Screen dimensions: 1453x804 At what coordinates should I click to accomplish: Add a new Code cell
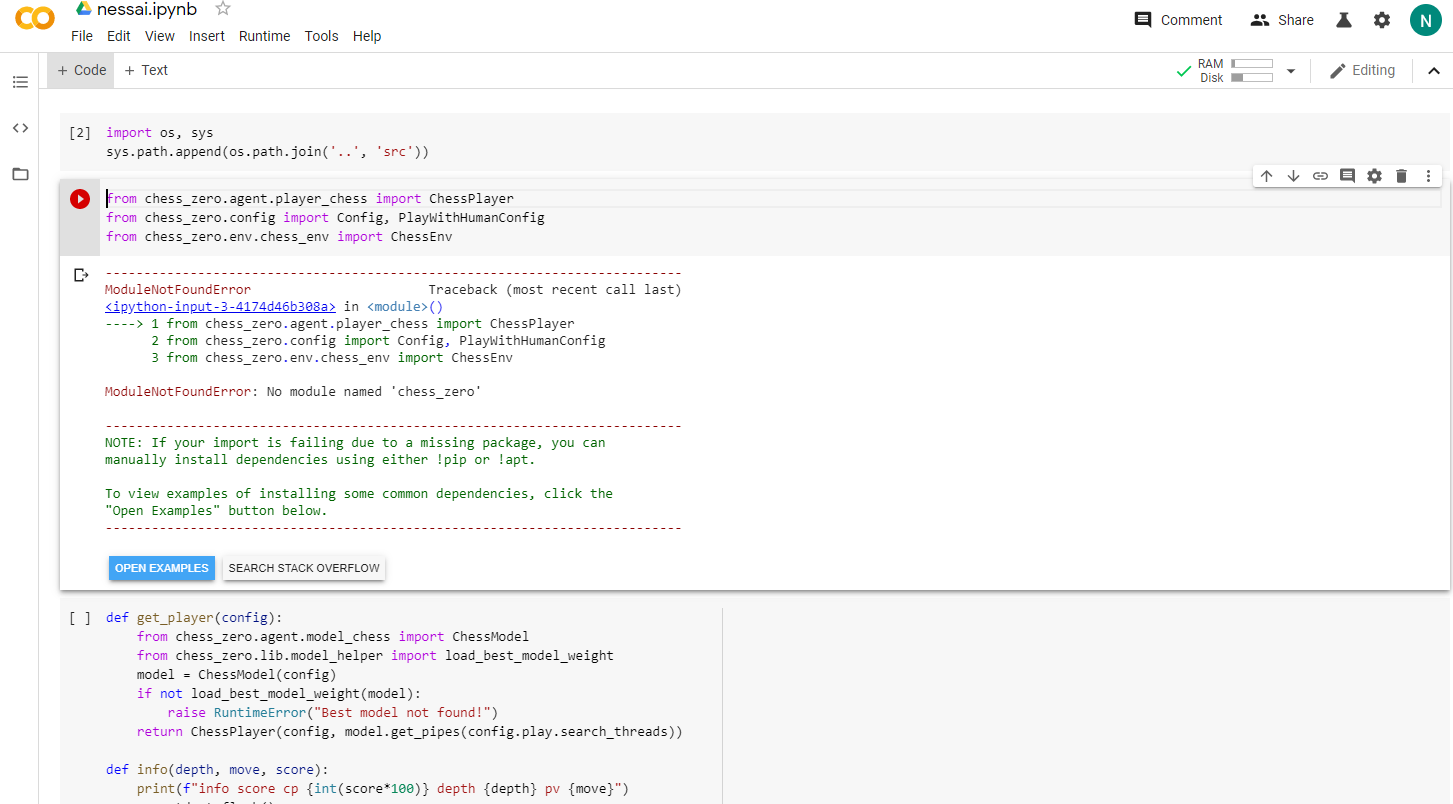(x=82, y=70)
